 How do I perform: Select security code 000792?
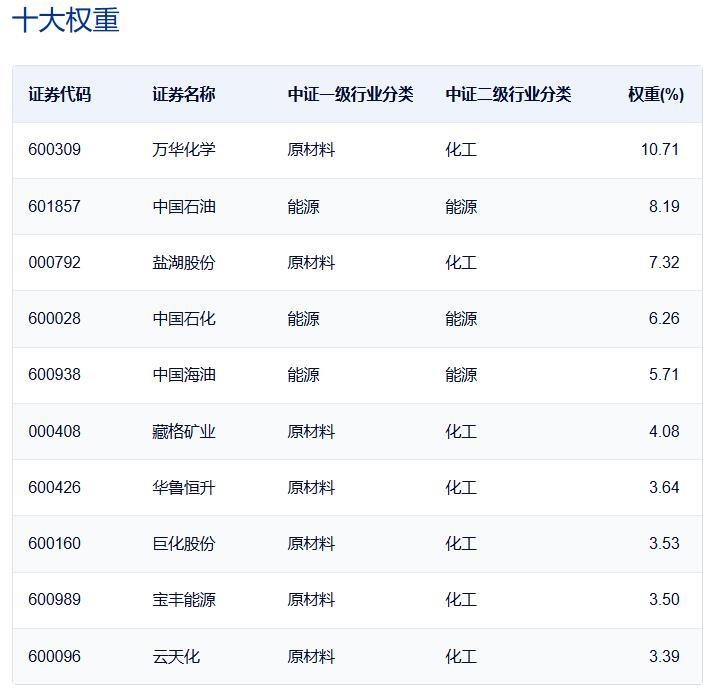pyautogui.click(x=54, y=262)
